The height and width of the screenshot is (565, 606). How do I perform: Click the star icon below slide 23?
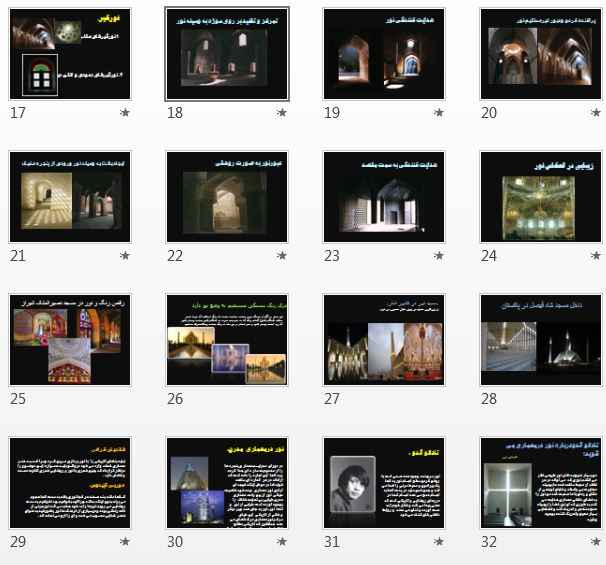click(439, 256)
